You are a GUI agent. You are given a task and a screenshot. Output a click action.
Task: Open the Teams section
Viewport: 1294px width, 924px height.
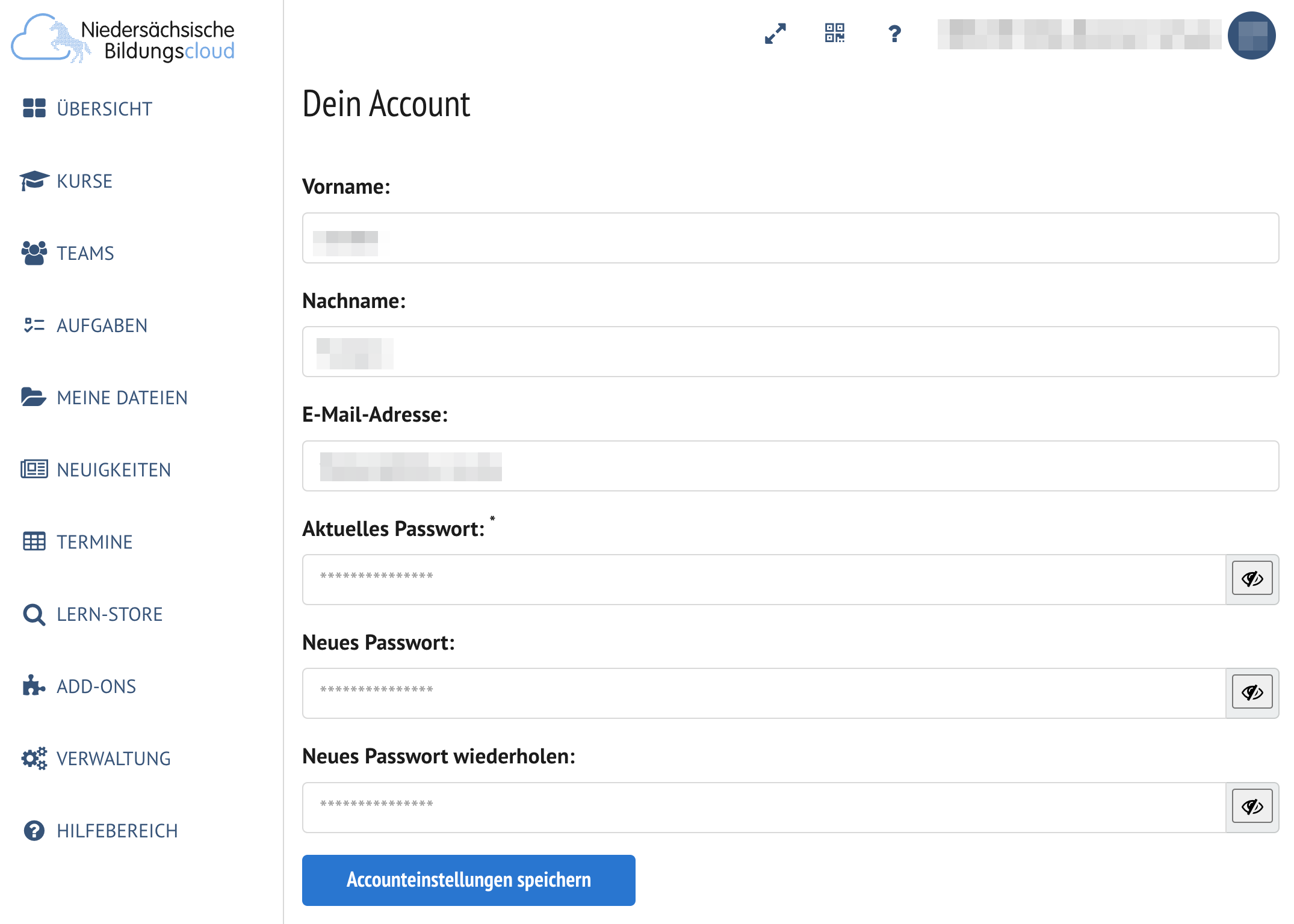pyautogui.click(x=67, y=253)
